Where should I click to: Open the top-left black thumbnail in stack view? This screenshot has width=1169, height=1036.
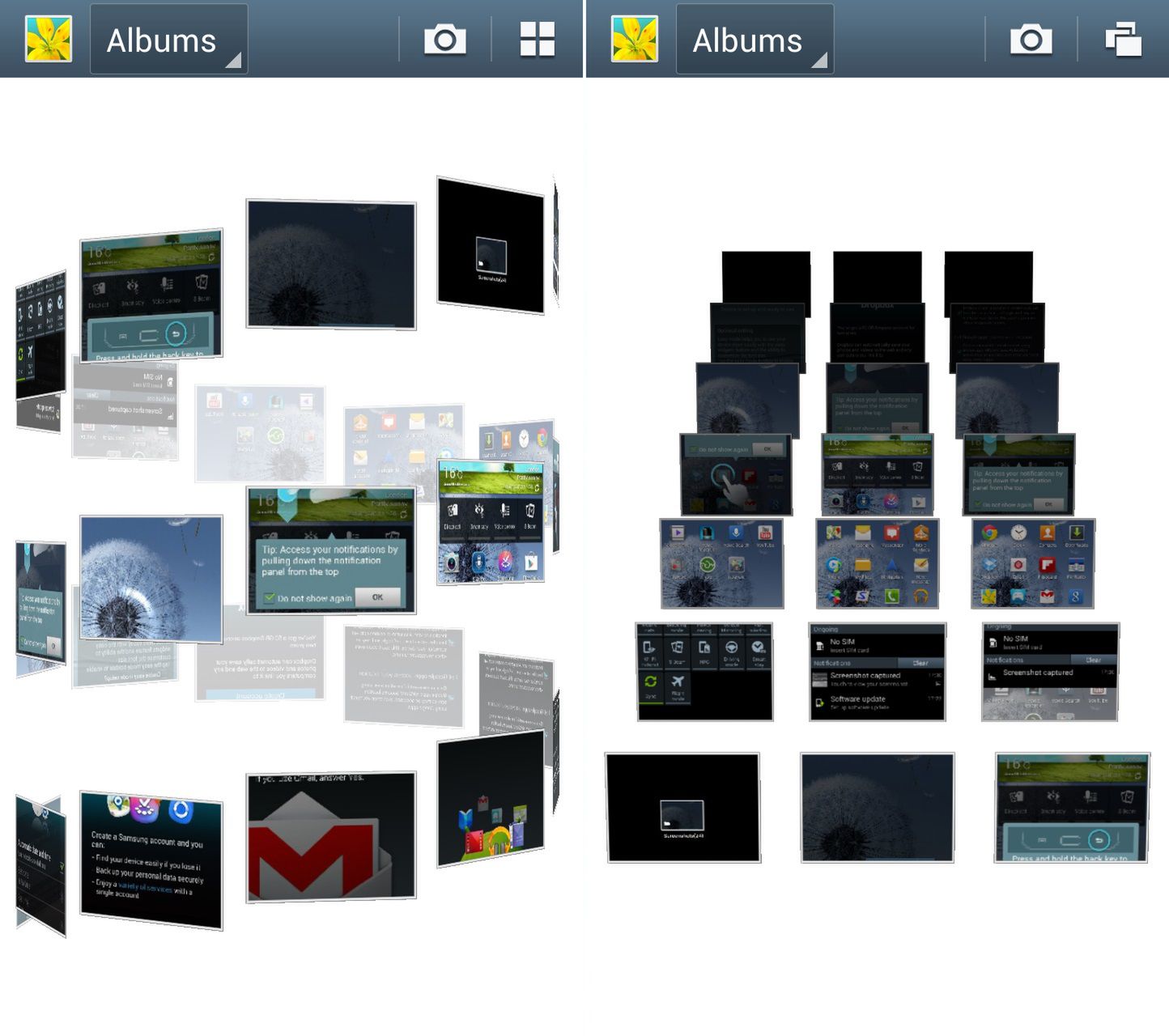click(x=766, y=277)
